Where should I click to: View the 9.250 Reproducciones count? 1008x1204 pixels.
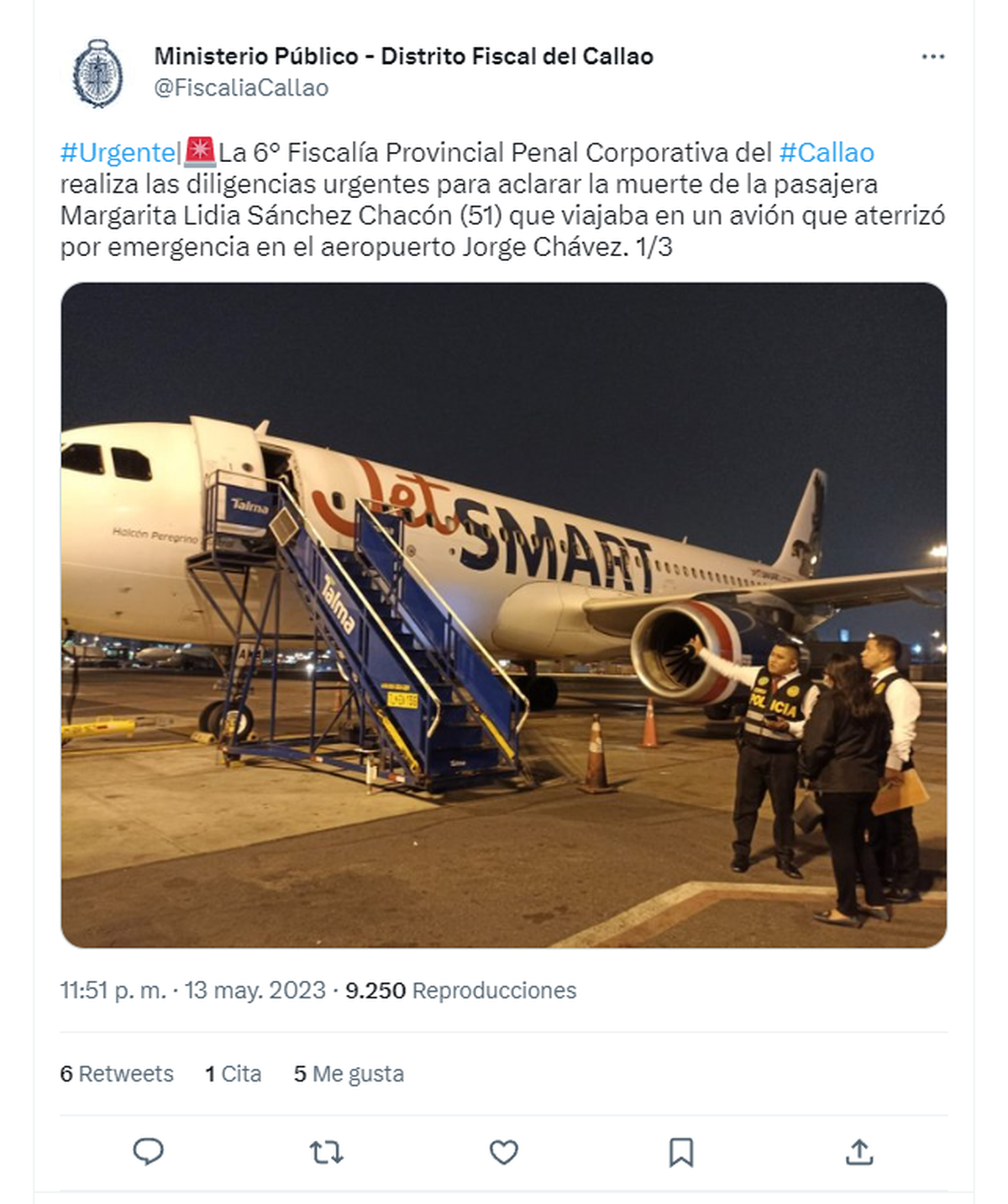[460, 991]
